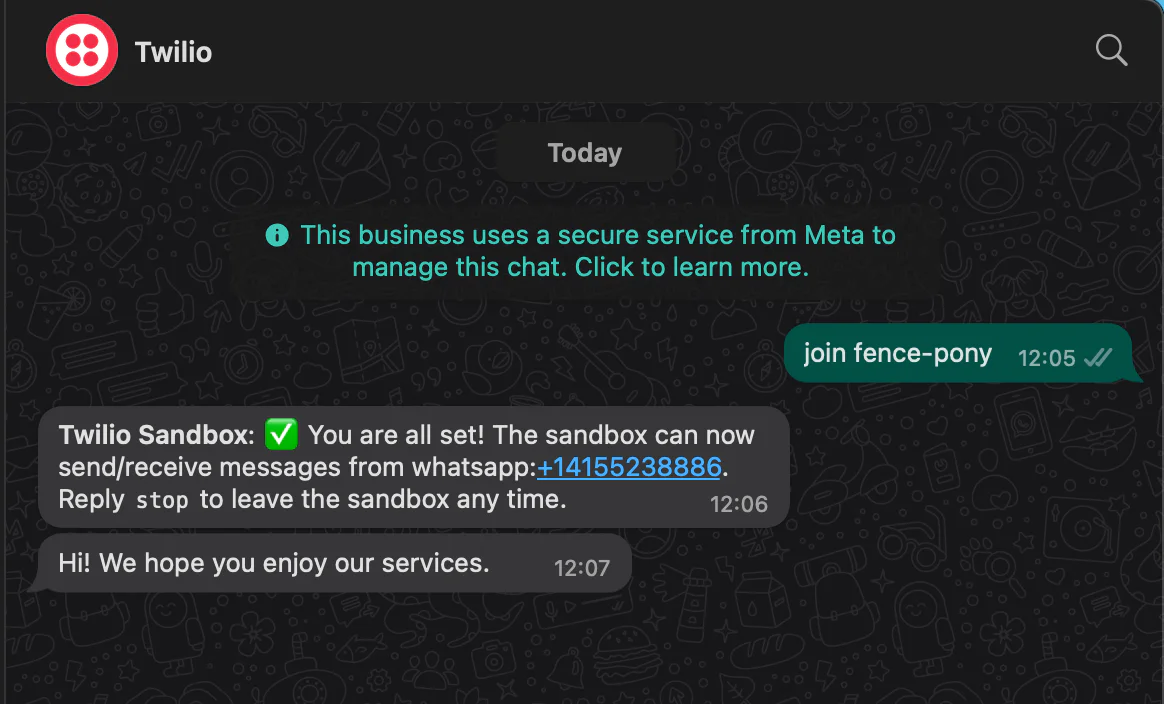Screen dimensions: 1164x704
Task: Click "Reply stop to leave the sandbox" line
Action: coord(313,499)
